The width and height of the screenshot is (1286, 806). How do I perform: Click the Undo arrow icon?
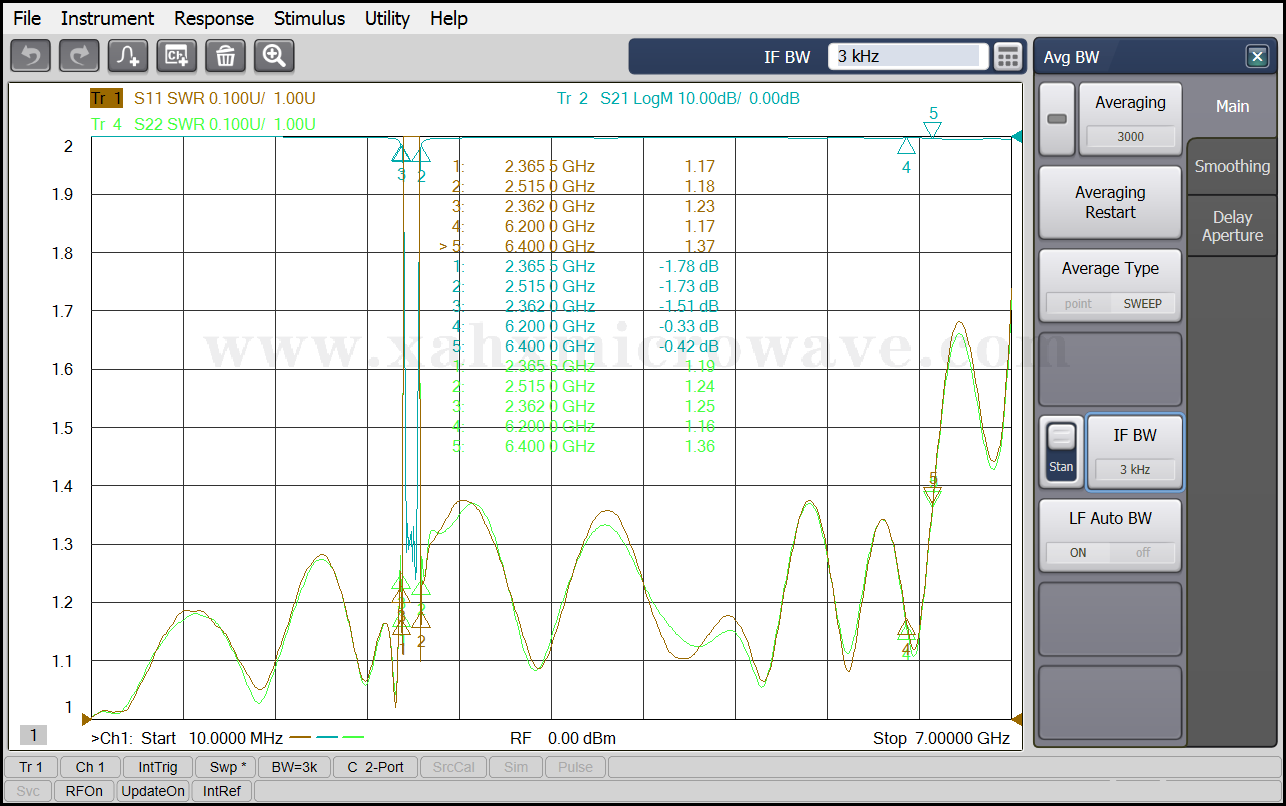coord(30,56)
